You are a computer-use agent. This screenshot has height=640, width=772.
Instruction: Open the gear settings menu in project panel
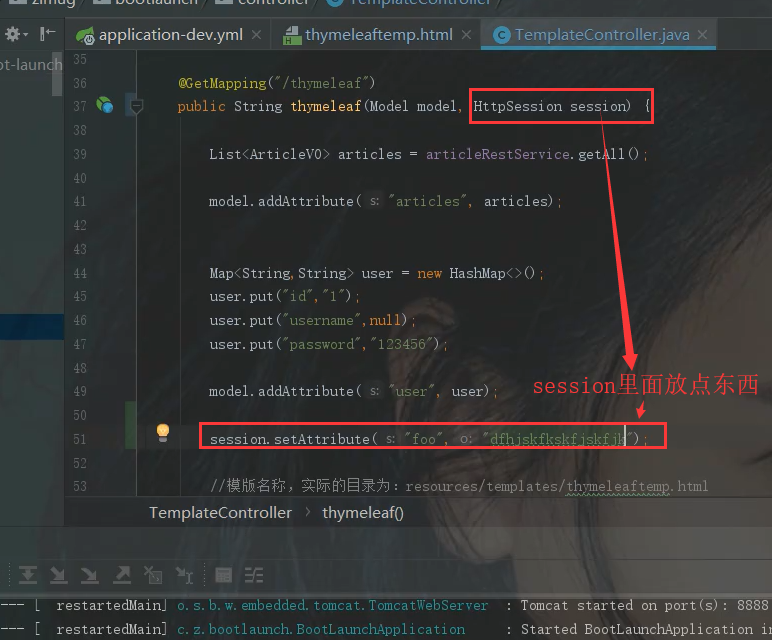[16, 34]
